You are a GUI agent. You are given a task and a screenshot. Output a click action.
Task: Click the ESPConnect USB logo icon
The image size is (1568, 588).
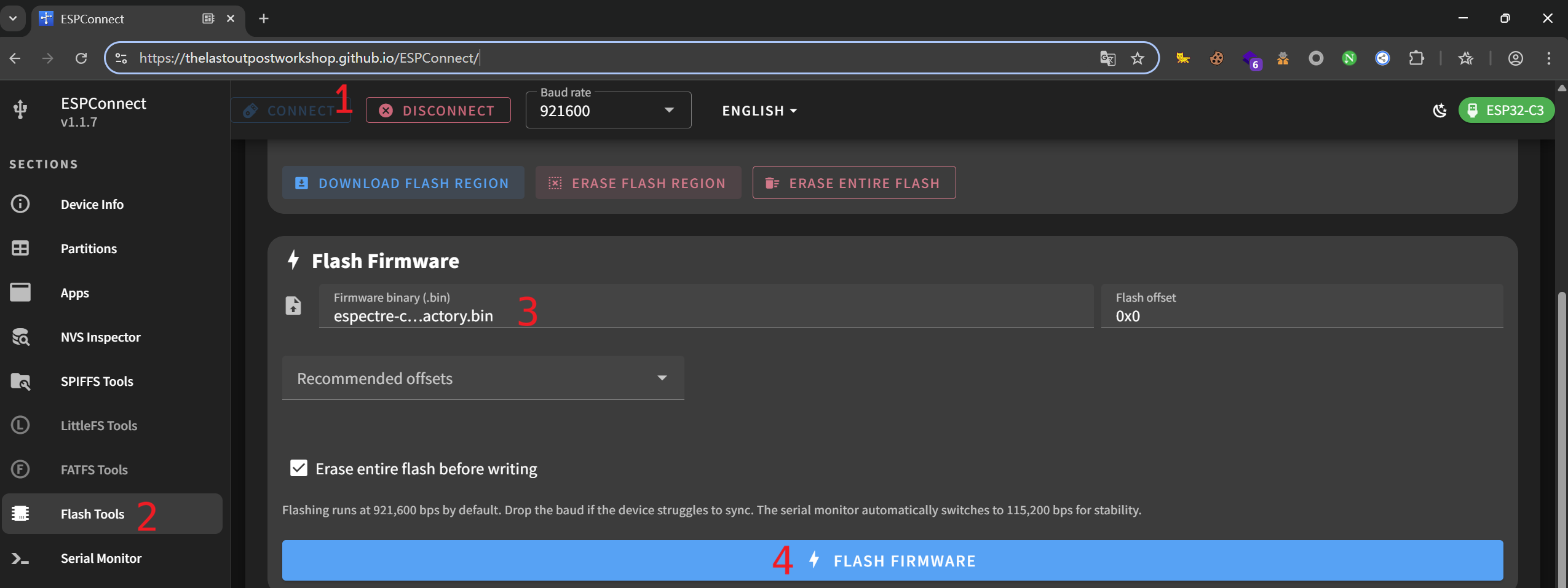pos(20,109)
